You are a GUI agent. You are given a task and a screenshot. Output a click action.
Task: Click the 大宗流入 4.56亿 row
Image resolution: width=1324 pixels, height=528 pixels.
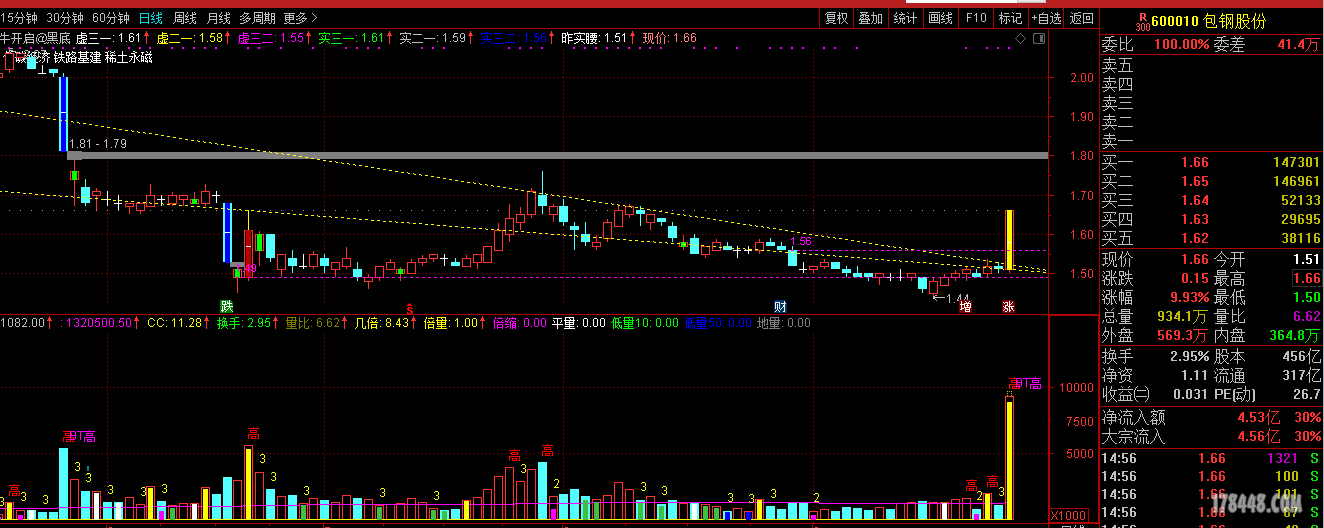pyautogui.click(x=1211, y=436)
